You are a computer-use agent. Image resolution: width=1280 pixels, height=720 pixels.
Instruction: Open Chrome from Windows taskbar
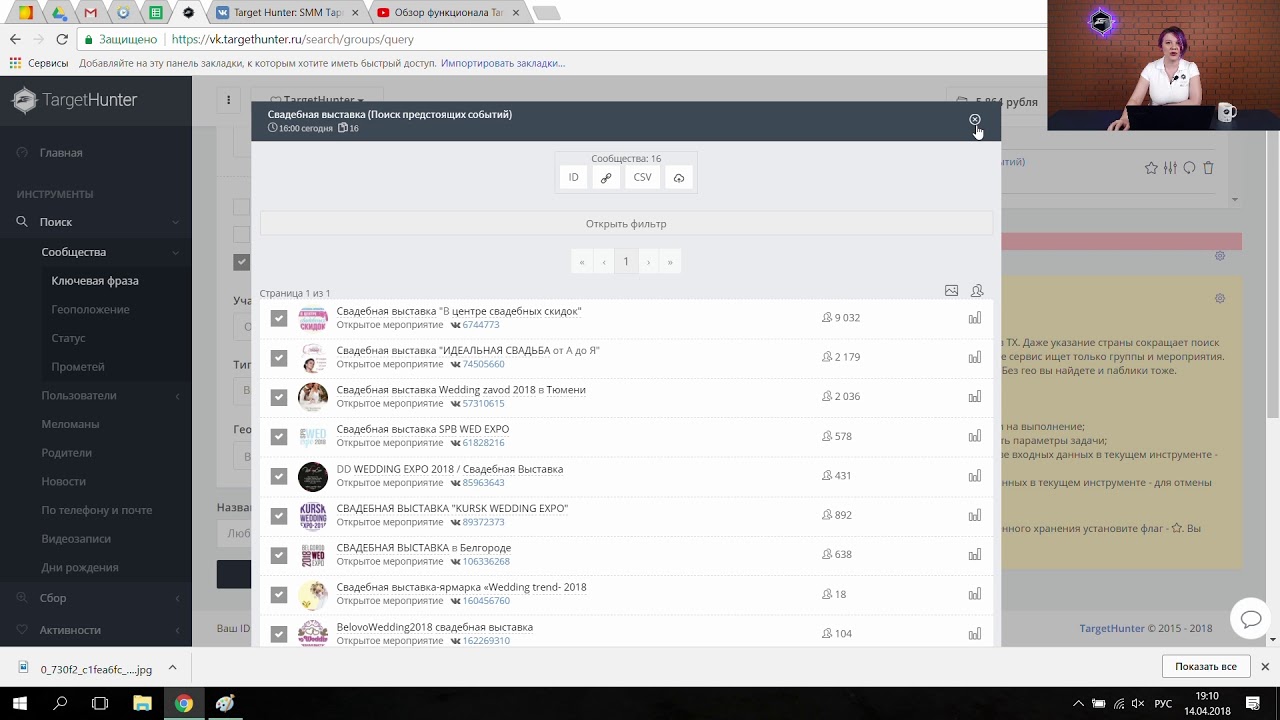click(183, 704)
